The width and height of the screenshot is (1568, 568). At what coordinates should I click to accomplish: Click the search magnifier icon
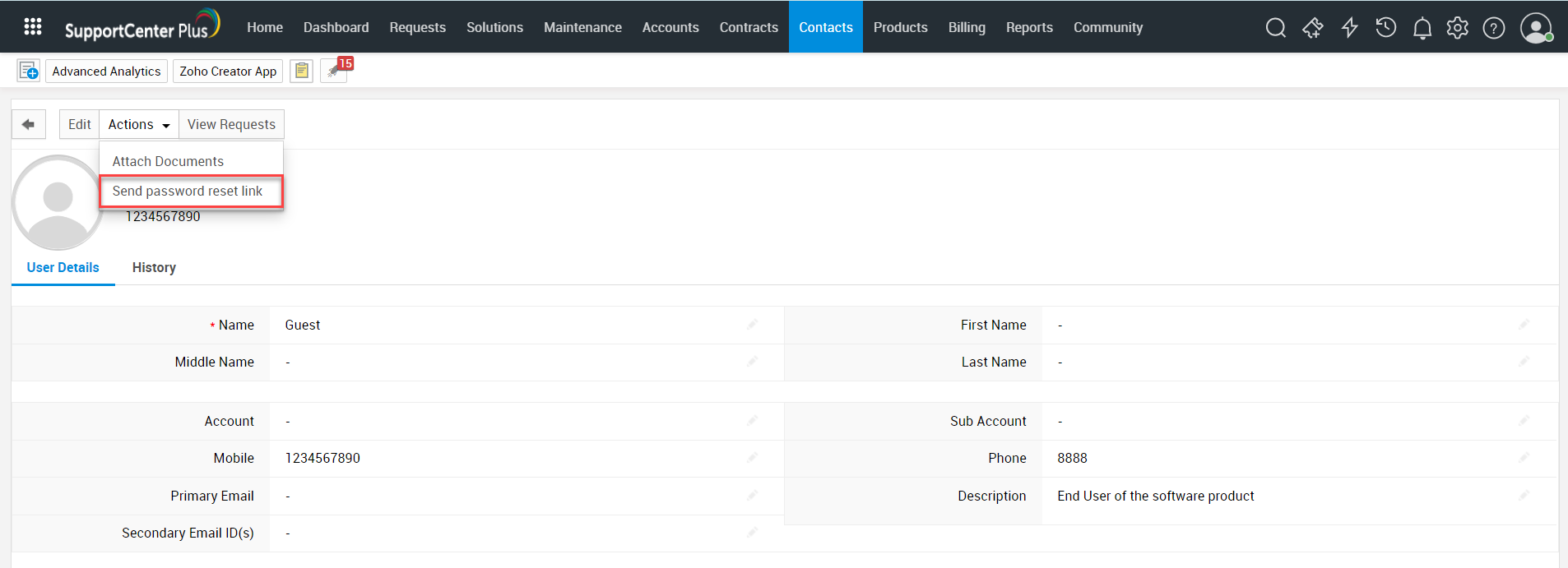tap(1275, 28)
